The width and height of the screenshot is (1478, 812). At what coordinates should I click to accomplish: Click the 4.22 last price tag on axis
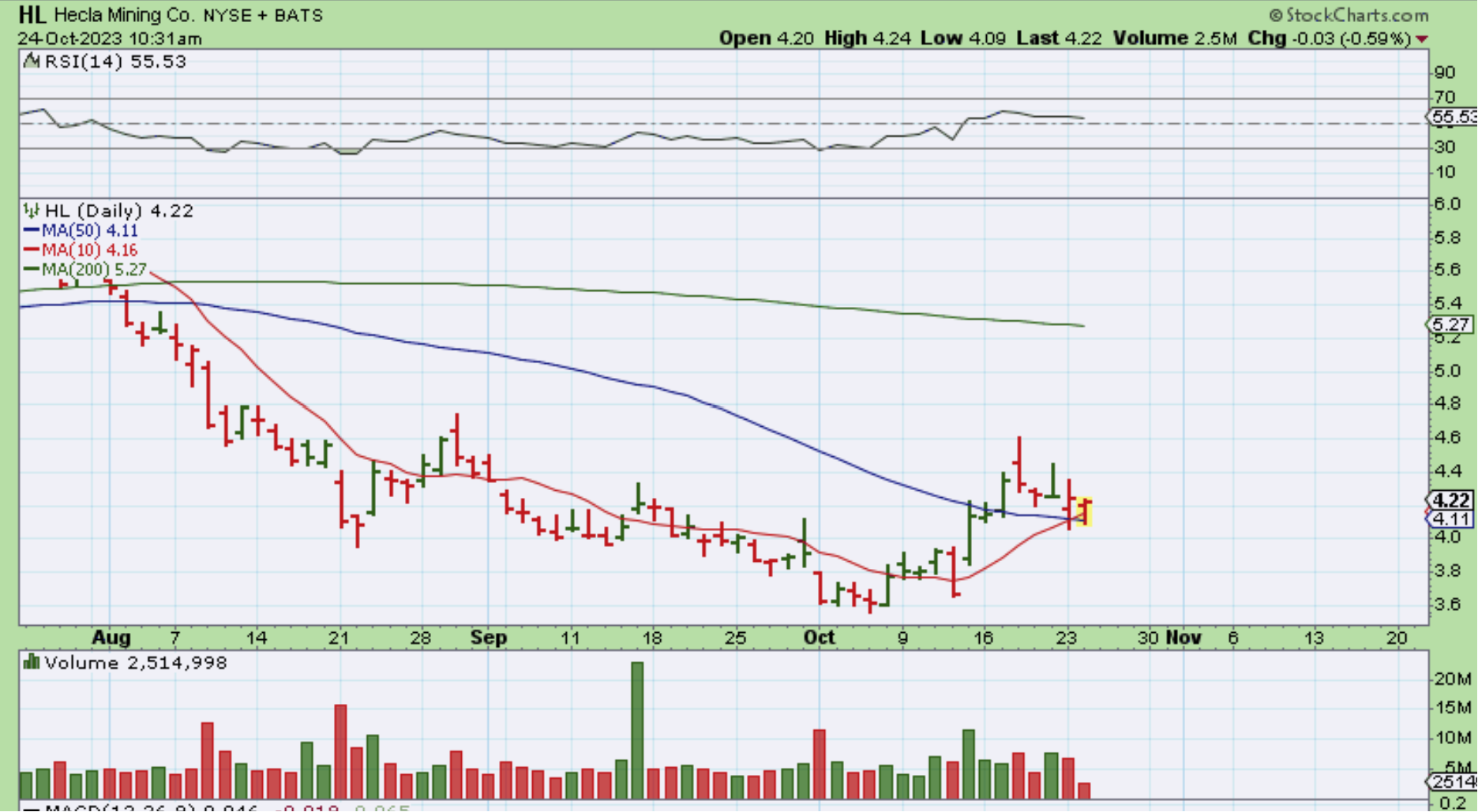pos(1450,500)
